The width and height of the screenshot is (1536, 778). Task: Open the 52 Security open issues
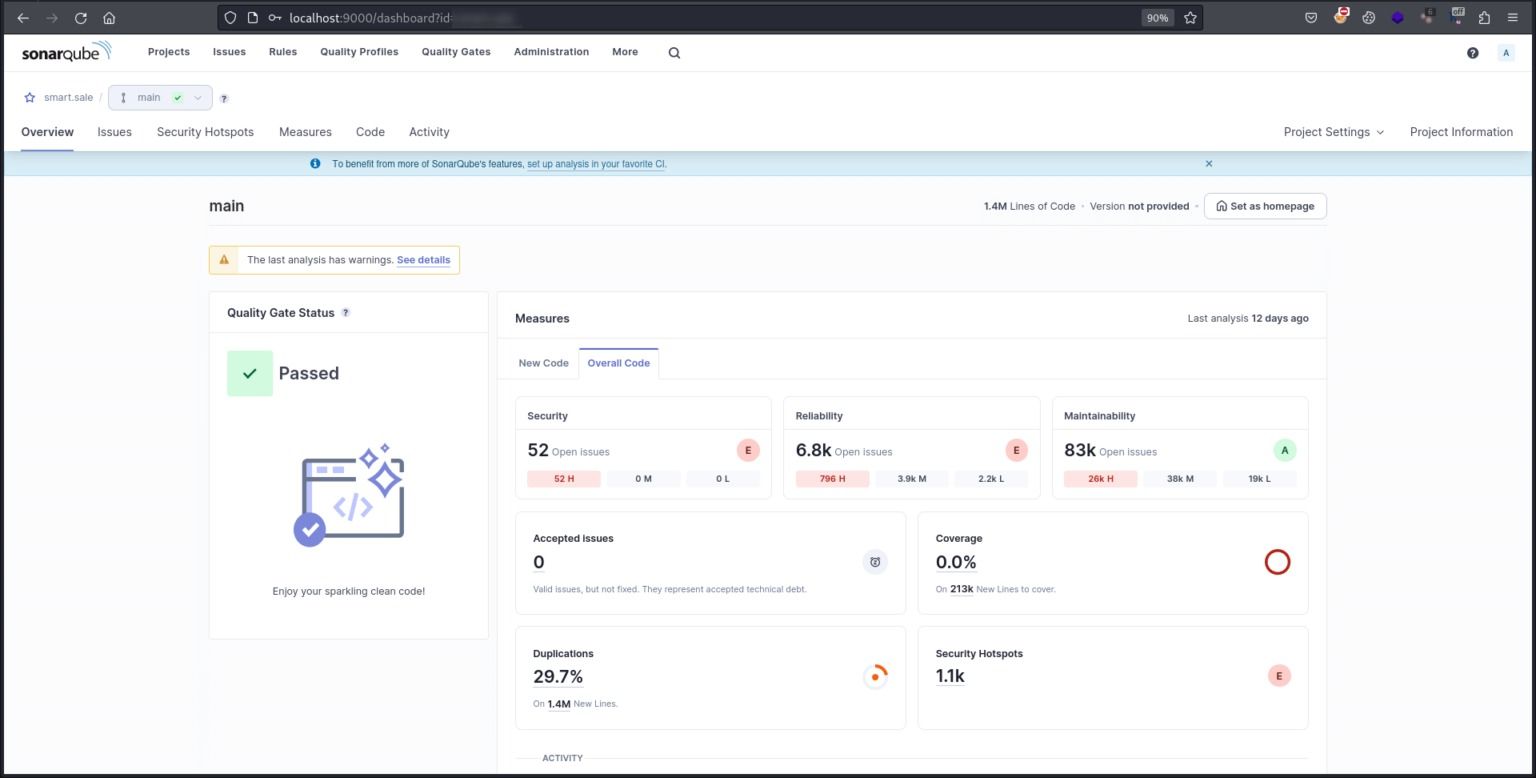pyautogui.click(x=538, y=450)
